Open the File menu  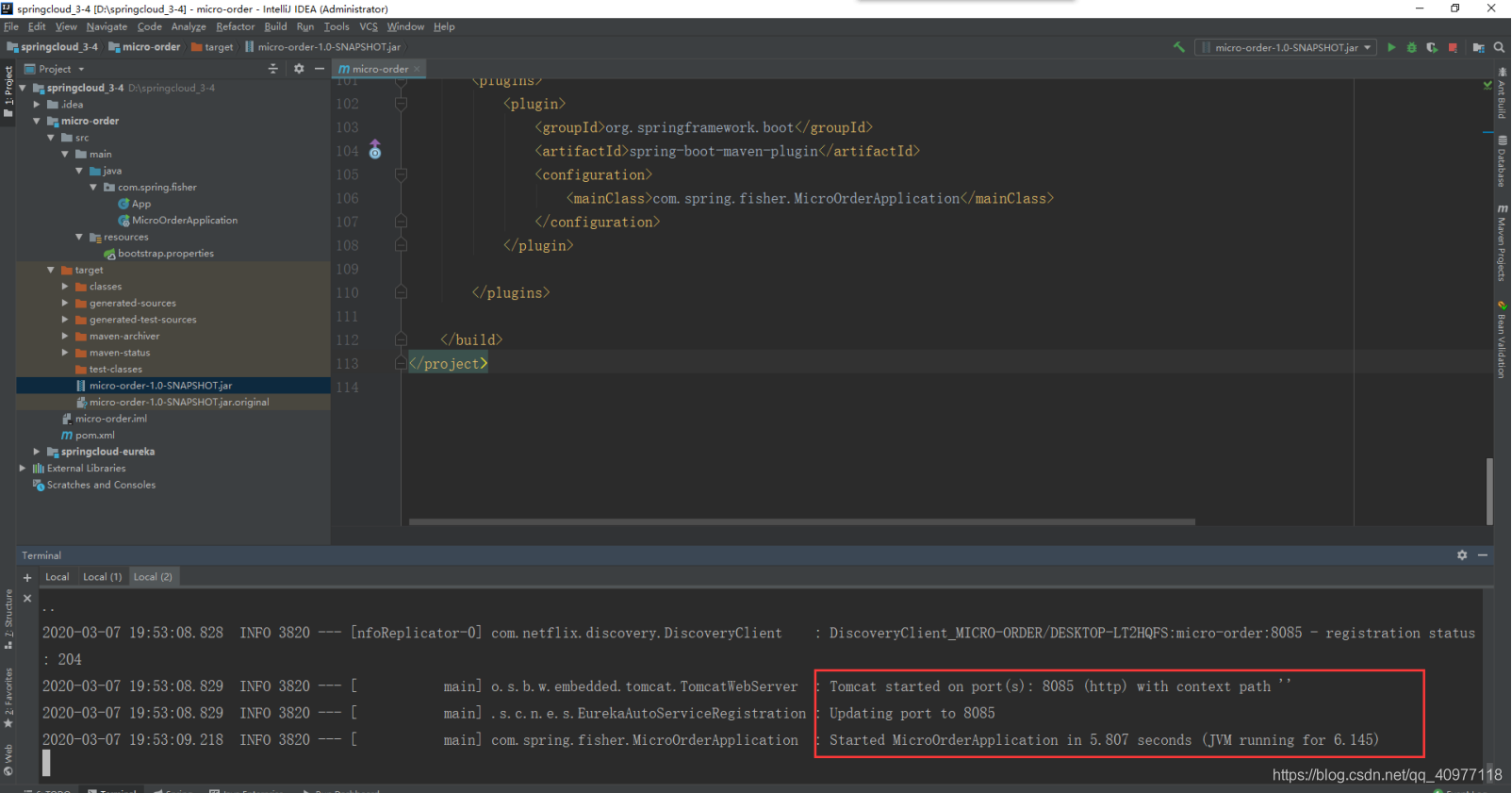coord(11,26)
